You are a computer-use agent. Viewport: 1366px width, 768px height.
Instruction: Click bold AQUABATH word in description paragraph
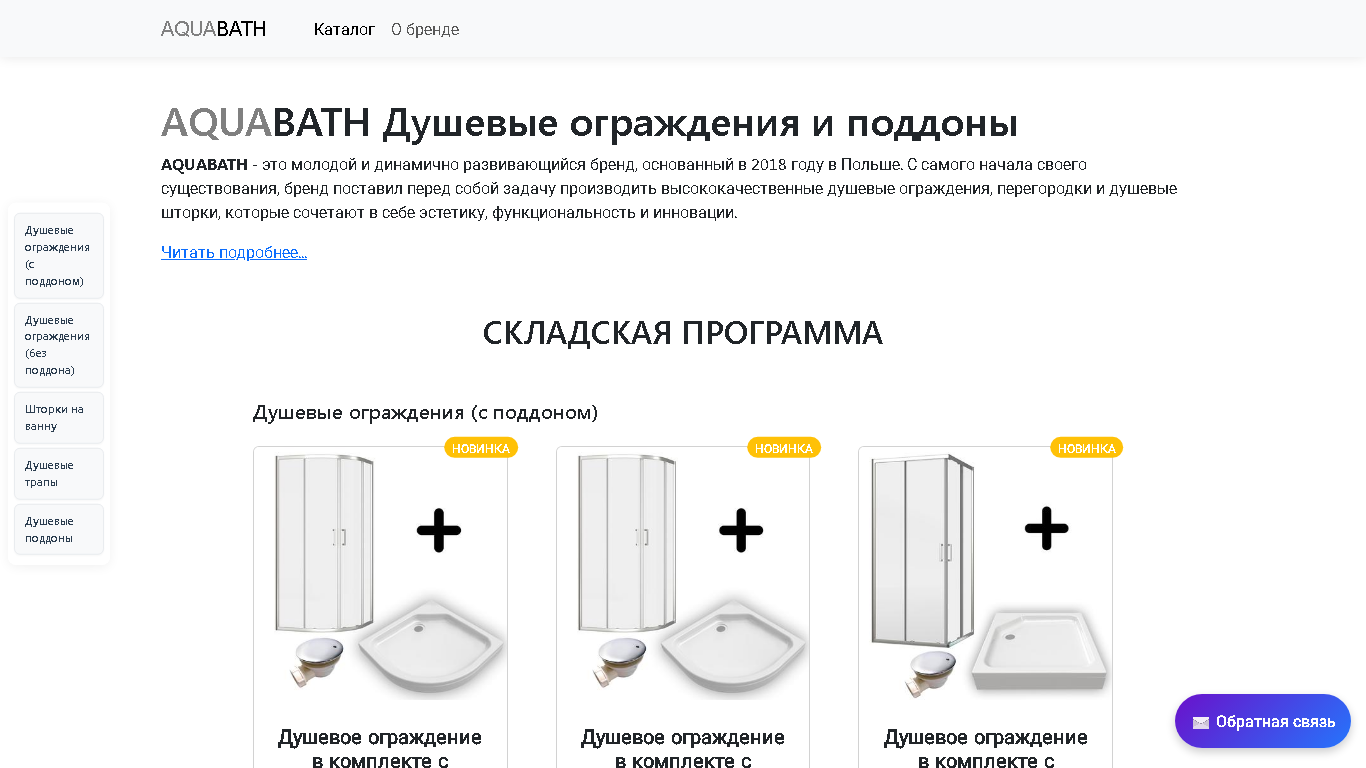[x=204, y=164]
